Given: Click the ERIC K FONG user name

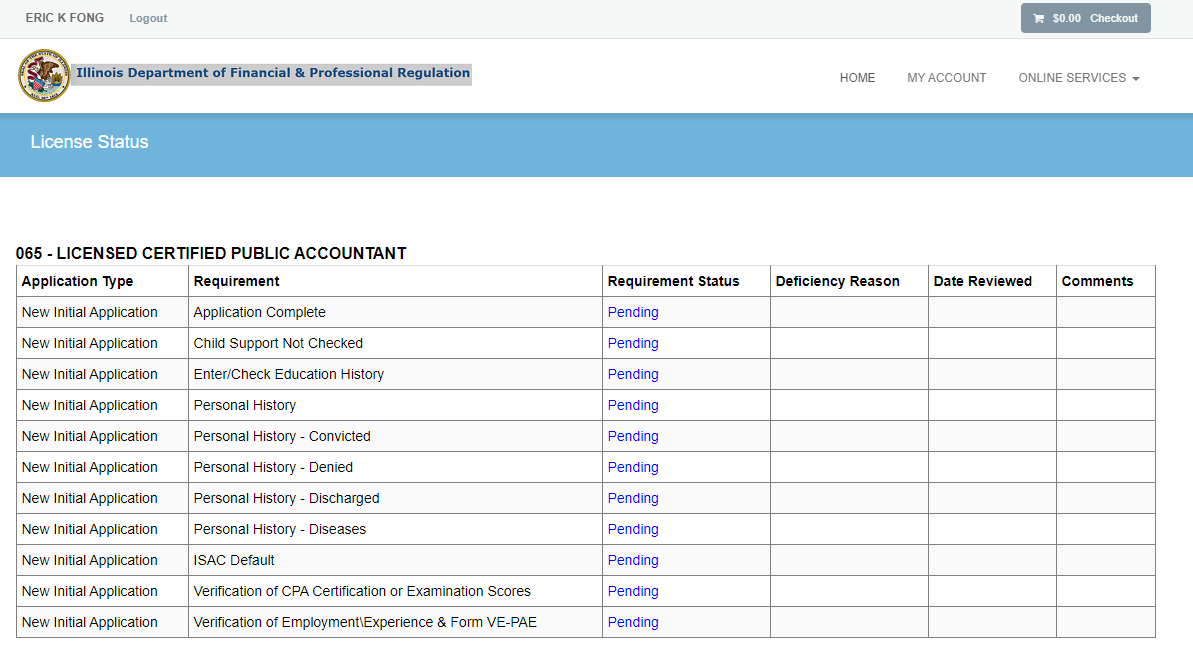Looking at the screenshot, I should 65,17.
